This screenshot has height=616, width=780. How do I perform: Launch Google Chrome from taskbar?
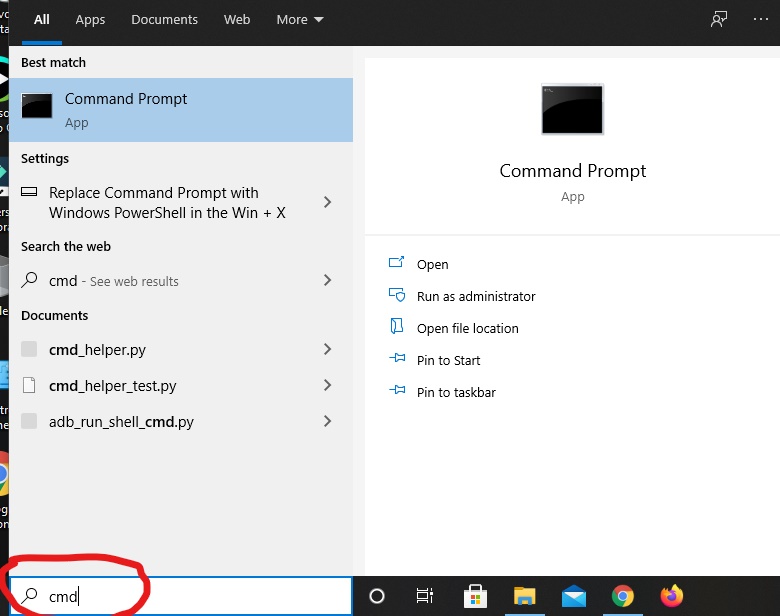click(x=623, y=596)
